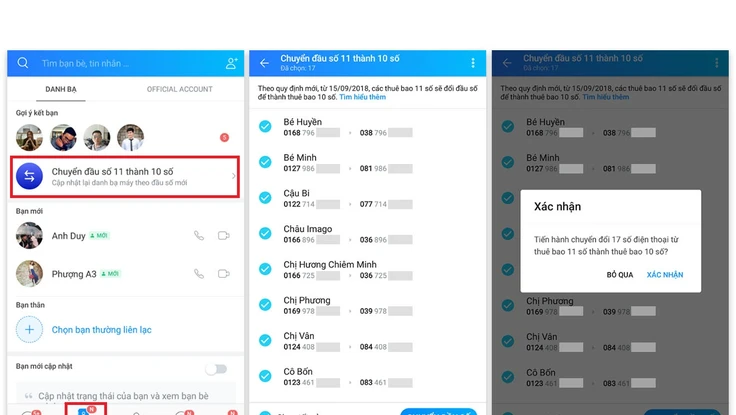Switch to the OFFICIAL ACCOUNT tab

179,89
